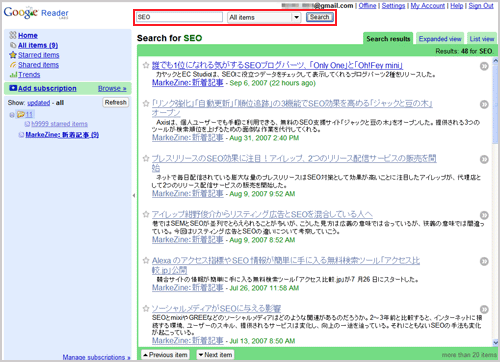Image resolution: width=500 pixels, height=362 pixels.
Task: Click Manage subscriptions » link
Action: tap(96, 357)
